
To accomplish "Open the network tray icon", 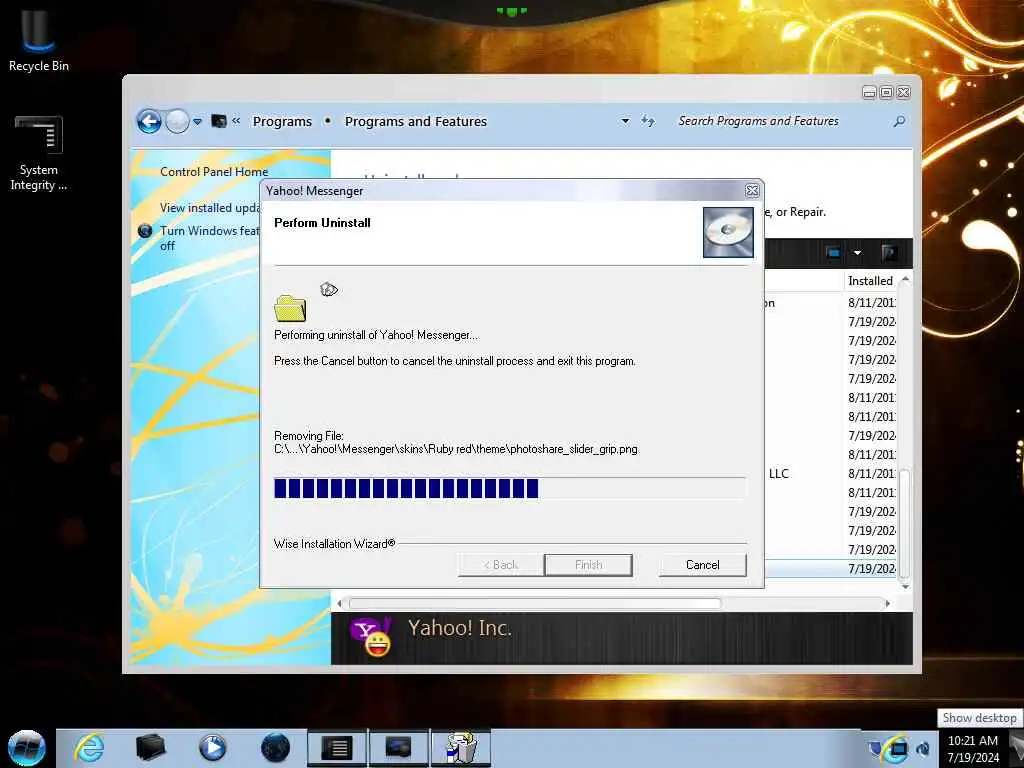I will pos(899,748).
